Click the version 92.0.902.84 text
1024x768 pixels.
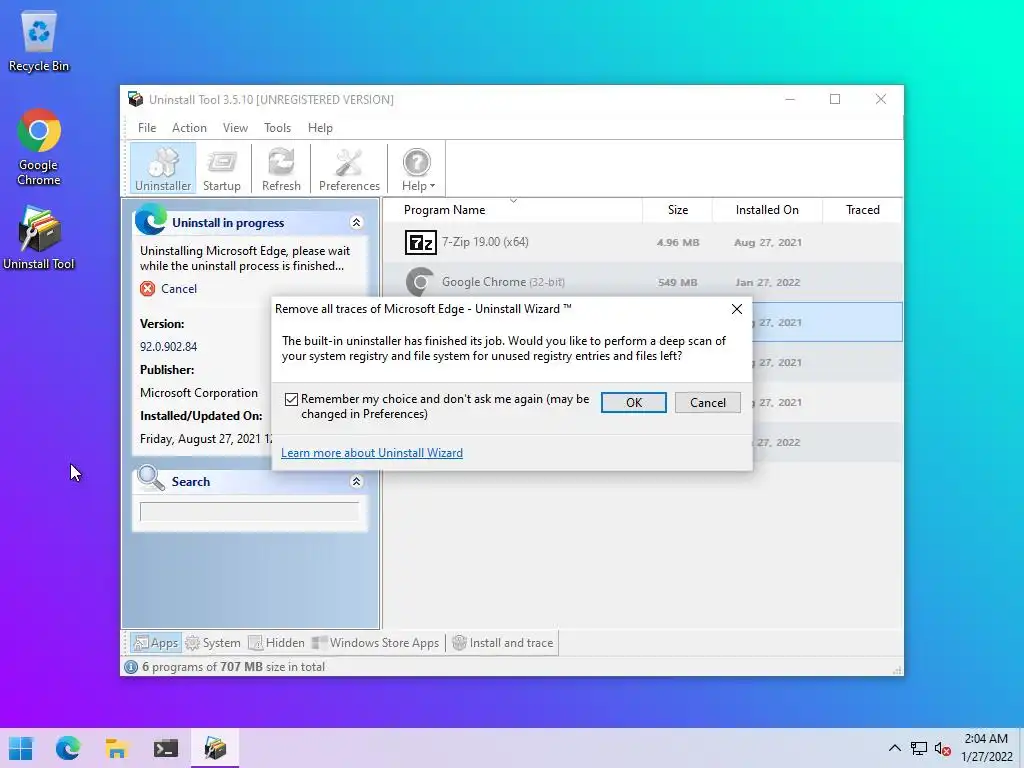168,347
